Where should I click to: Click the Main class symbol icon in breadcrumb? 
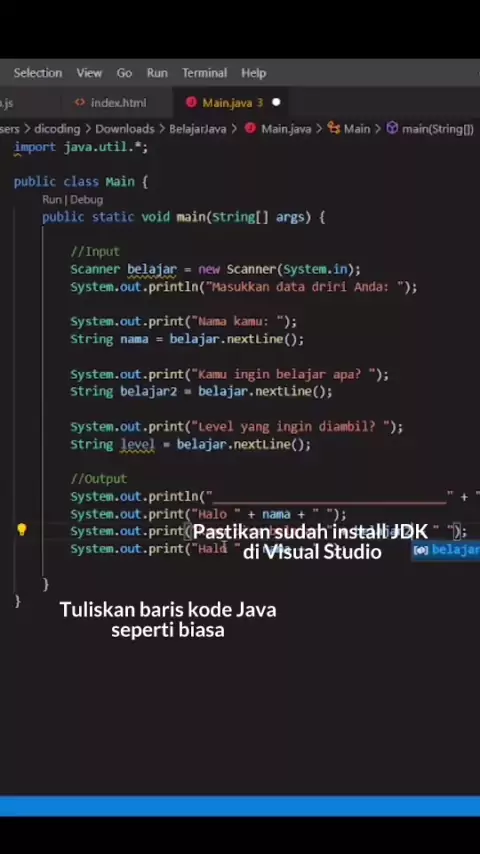click(334, 129)
